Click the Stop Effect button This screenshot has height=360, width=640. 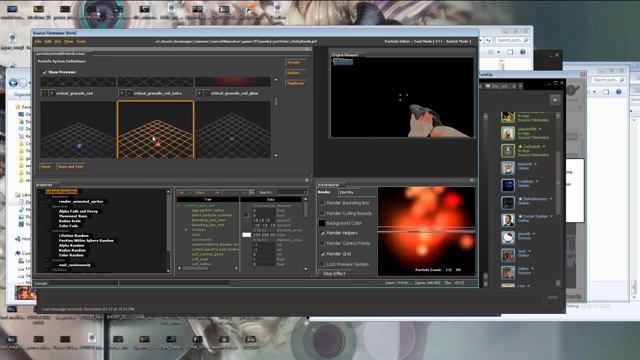334,273
